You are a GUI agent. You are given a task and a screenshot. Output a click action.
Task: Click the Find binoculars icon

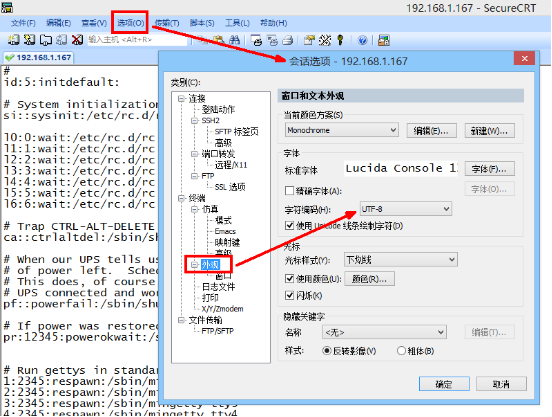[x=234, y=40]
